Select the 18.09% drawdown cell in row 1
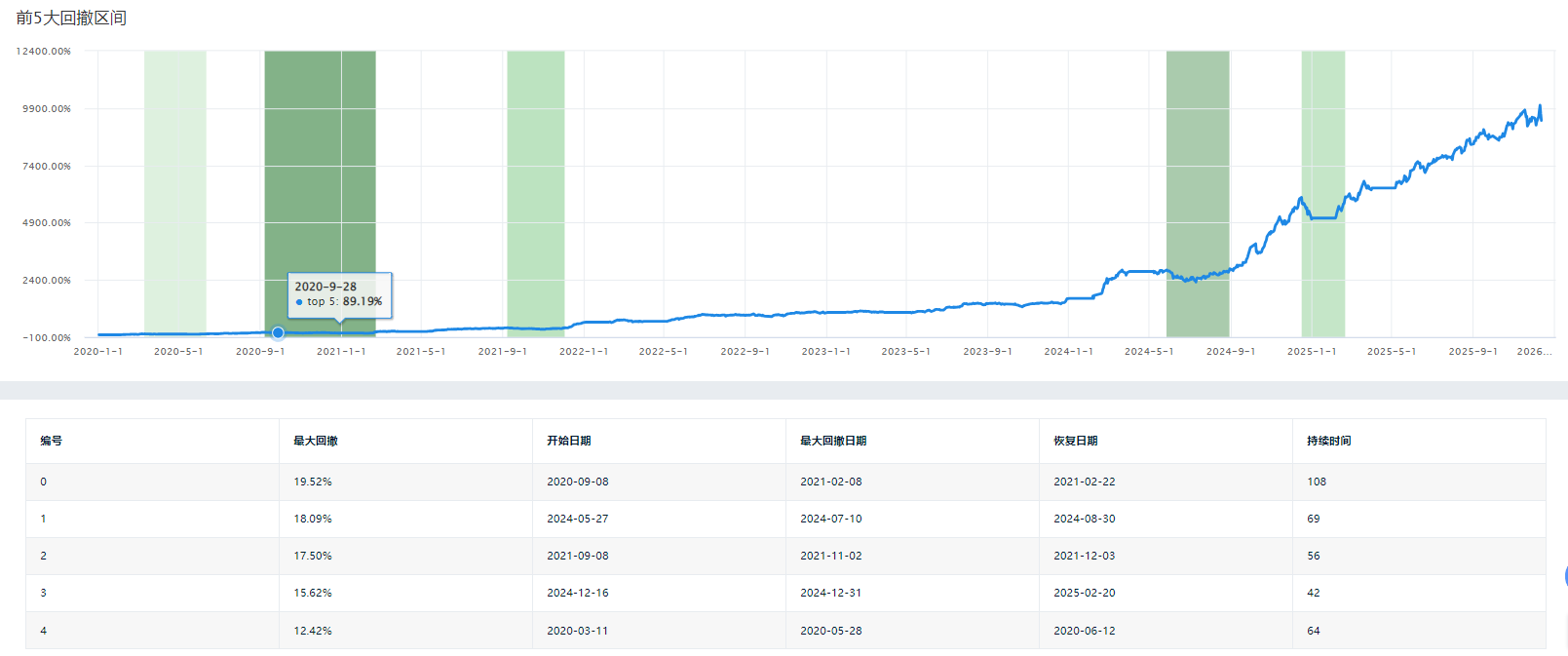The height and width of the screenshot is (656, 1568). pyautogui.click(x=313, y=519)
